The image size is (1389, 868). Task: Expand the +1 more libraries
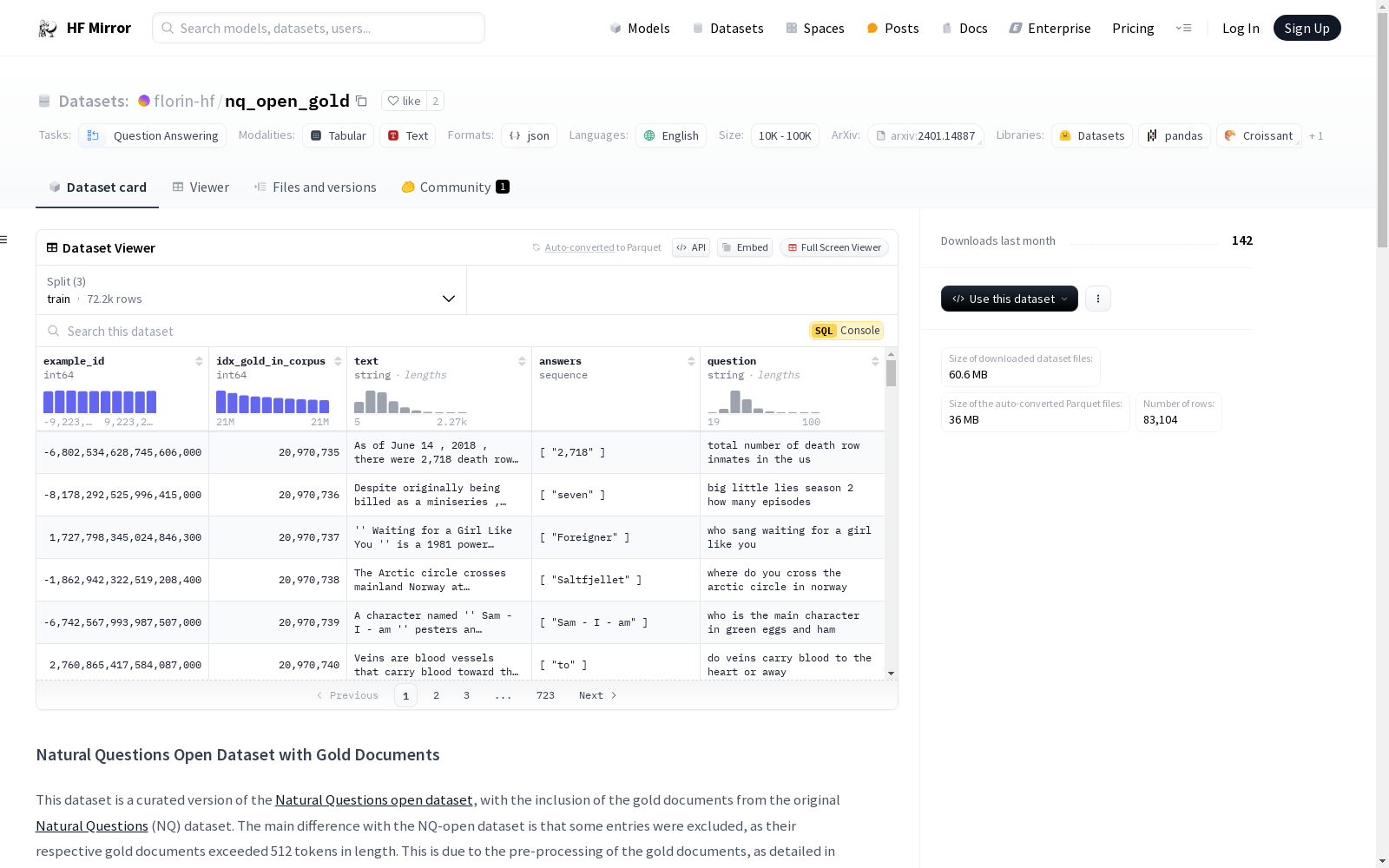pyautogui.click(x=1316, y=135)
